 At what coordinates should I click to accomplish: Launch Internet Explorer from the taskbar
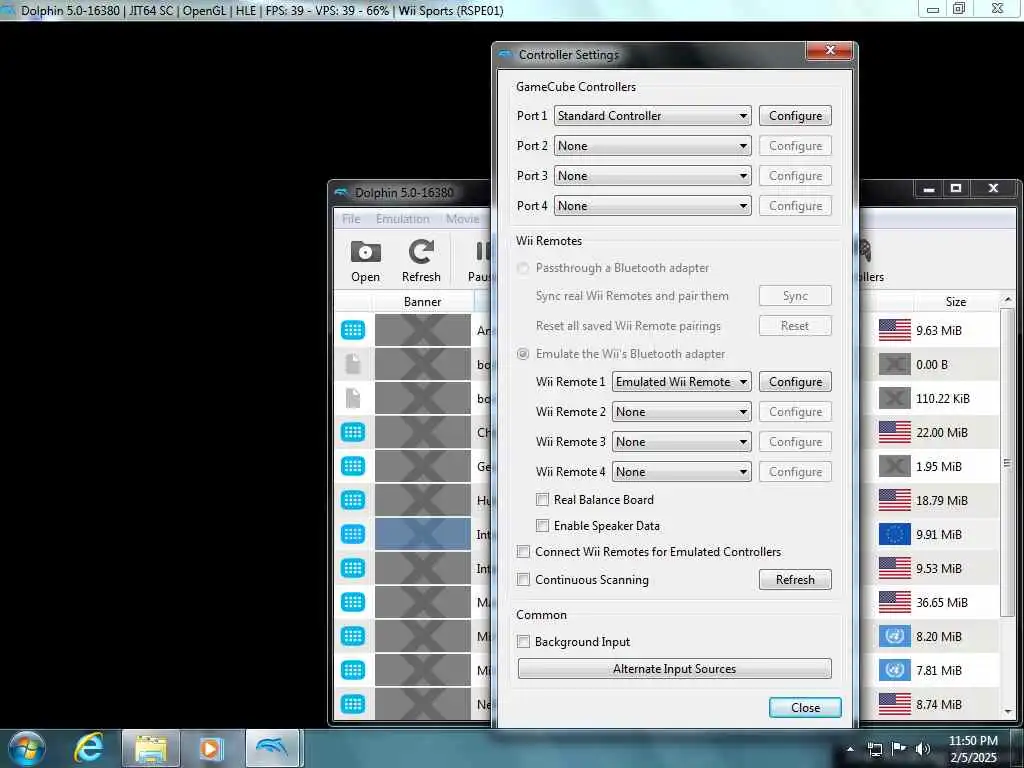point(88,748)
